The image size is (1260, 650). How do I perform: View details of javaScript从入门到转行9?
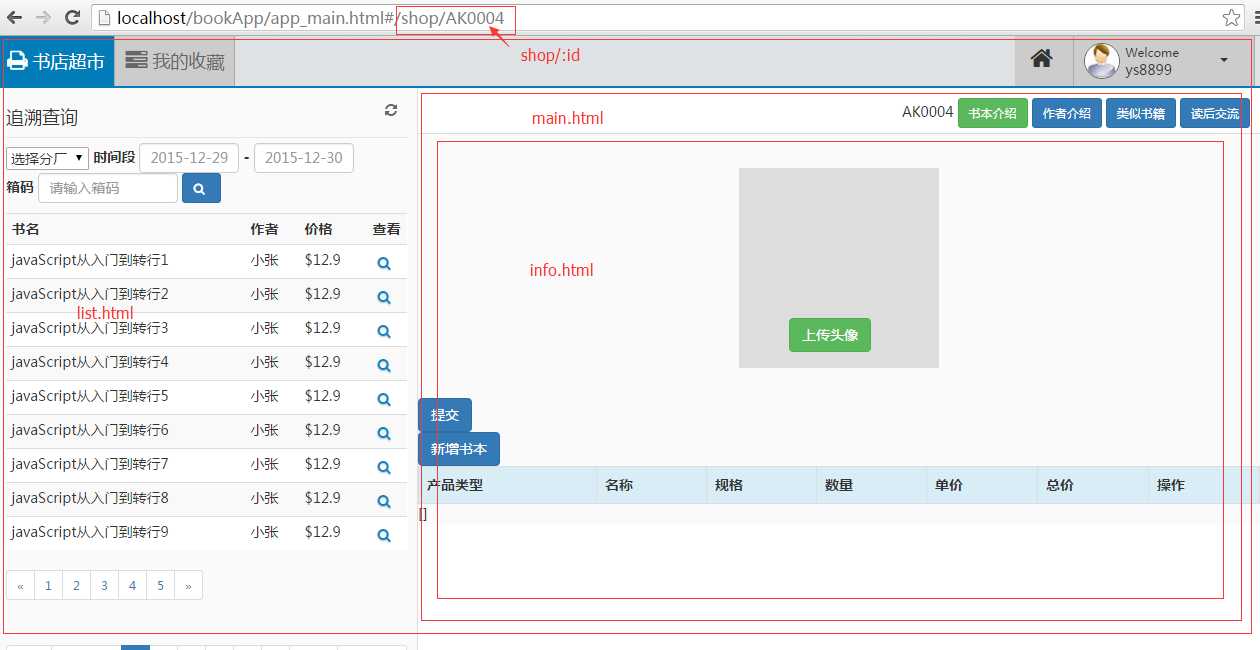pyautogui.click(x=383, y=535)
